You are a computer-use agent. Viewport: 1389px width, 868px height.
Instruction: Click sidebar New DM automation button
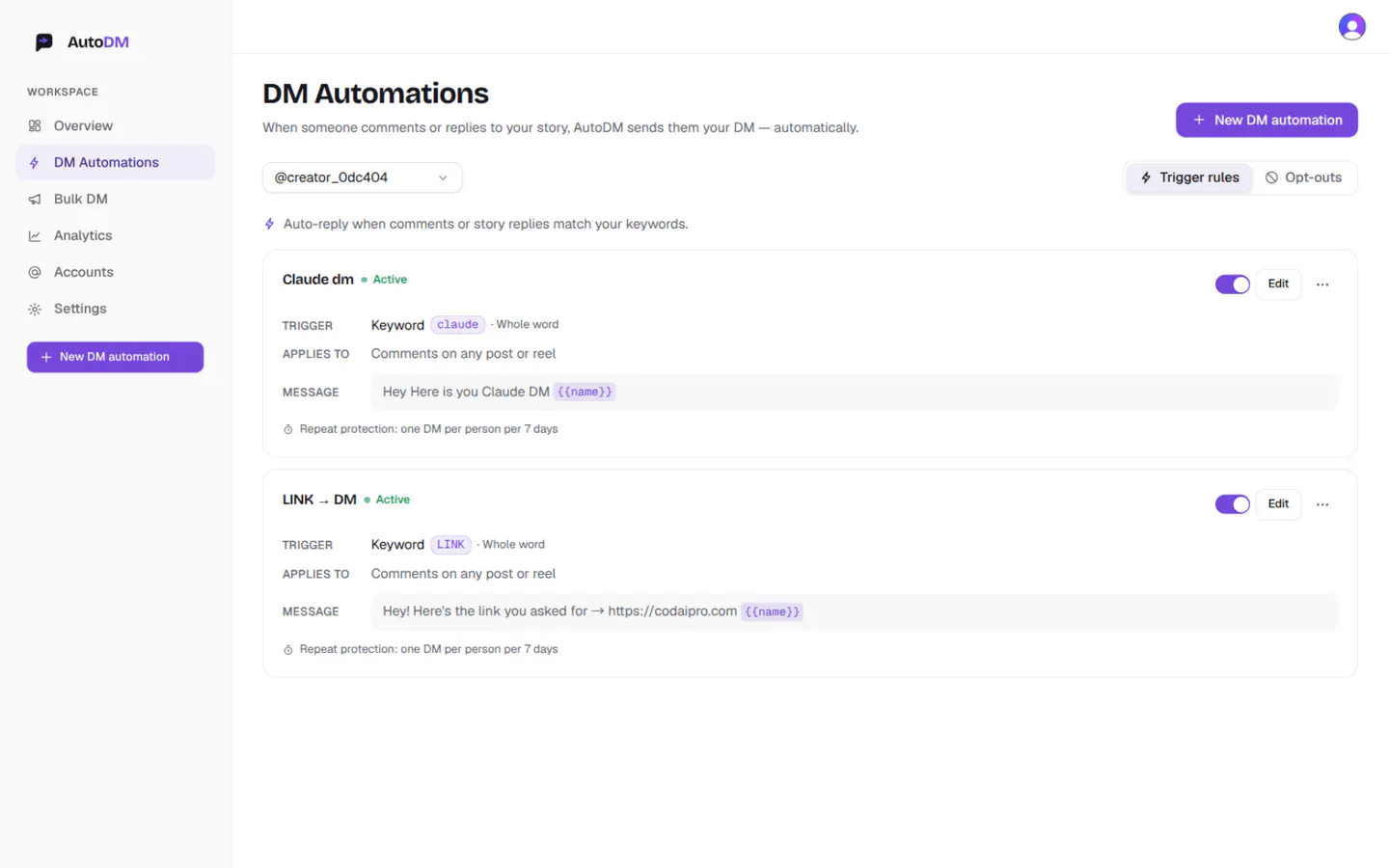coord(115,357)
